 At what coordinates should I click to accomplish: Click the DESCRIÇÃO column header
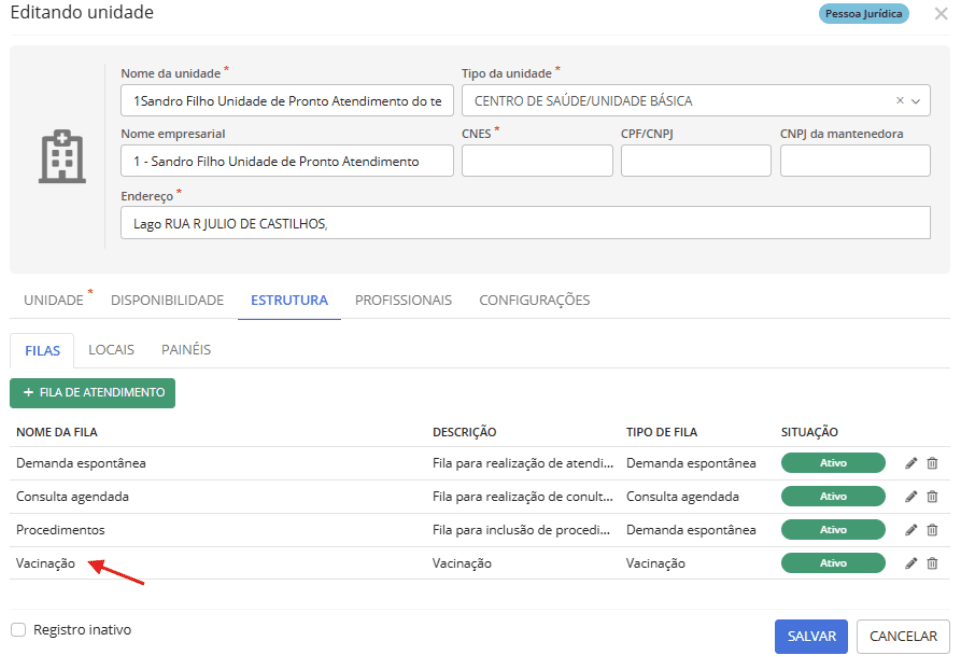coord(464,432)
